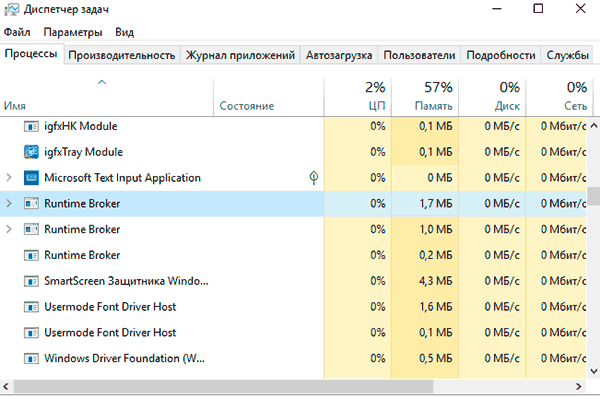The width and height of the screenshot is (600, 399).
Task: Switch to the Пользователи tab
Action: 419,55
